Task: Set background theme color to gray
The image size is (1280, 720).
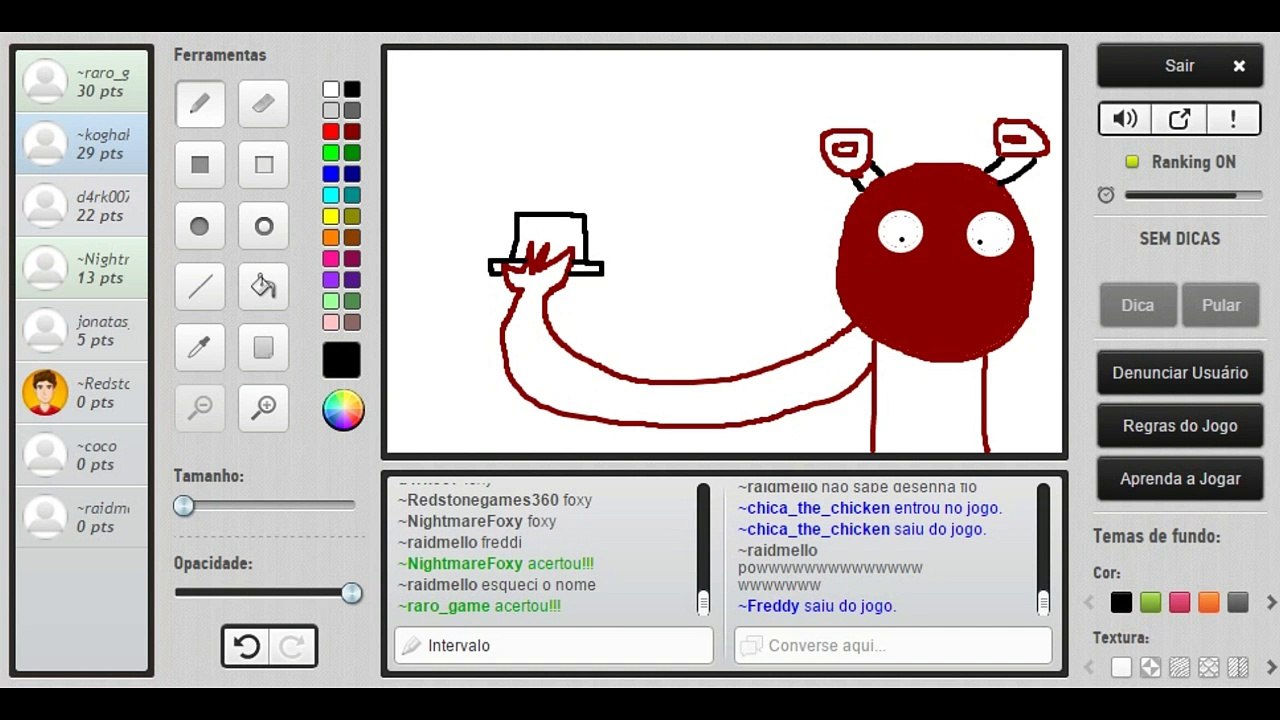Action: pyautogui.click(x=1238, y=603)
